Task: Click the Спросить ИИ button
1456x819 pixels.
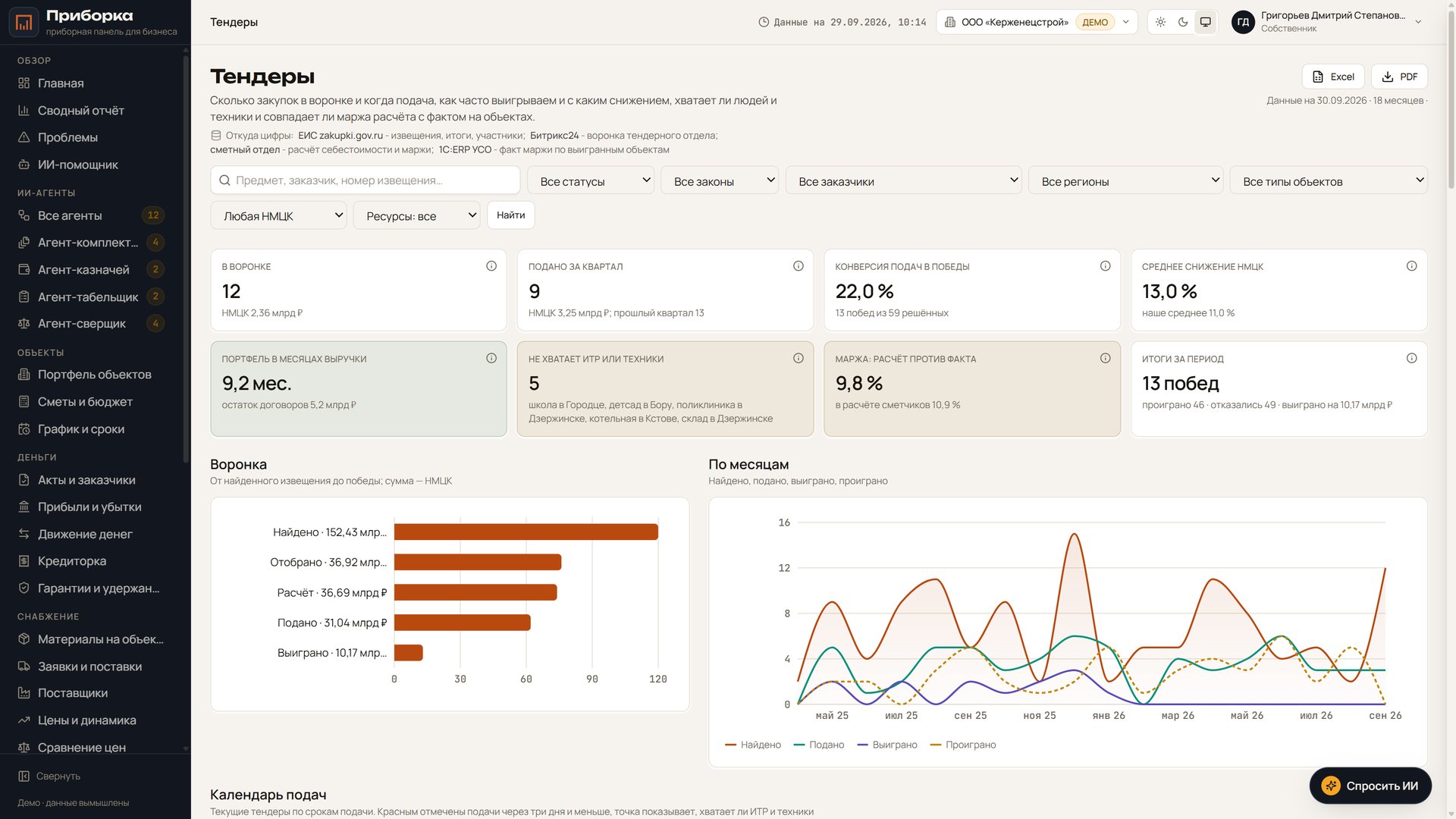Action: pyautogui.click(x=1370, y=786)
